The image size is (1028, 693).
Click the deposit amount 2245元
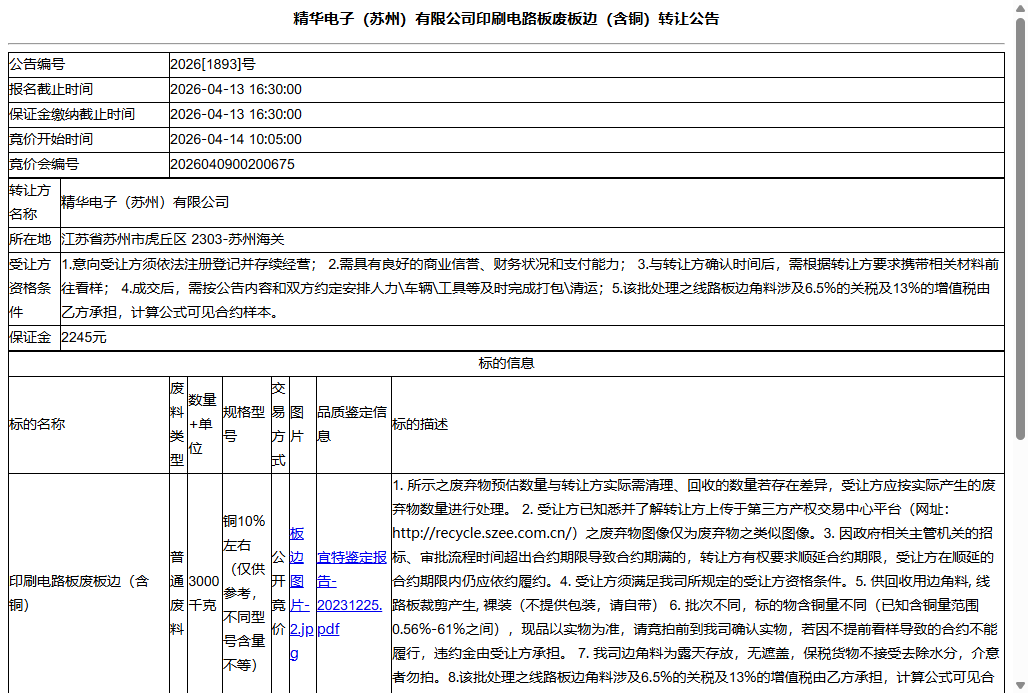point(84,338)
